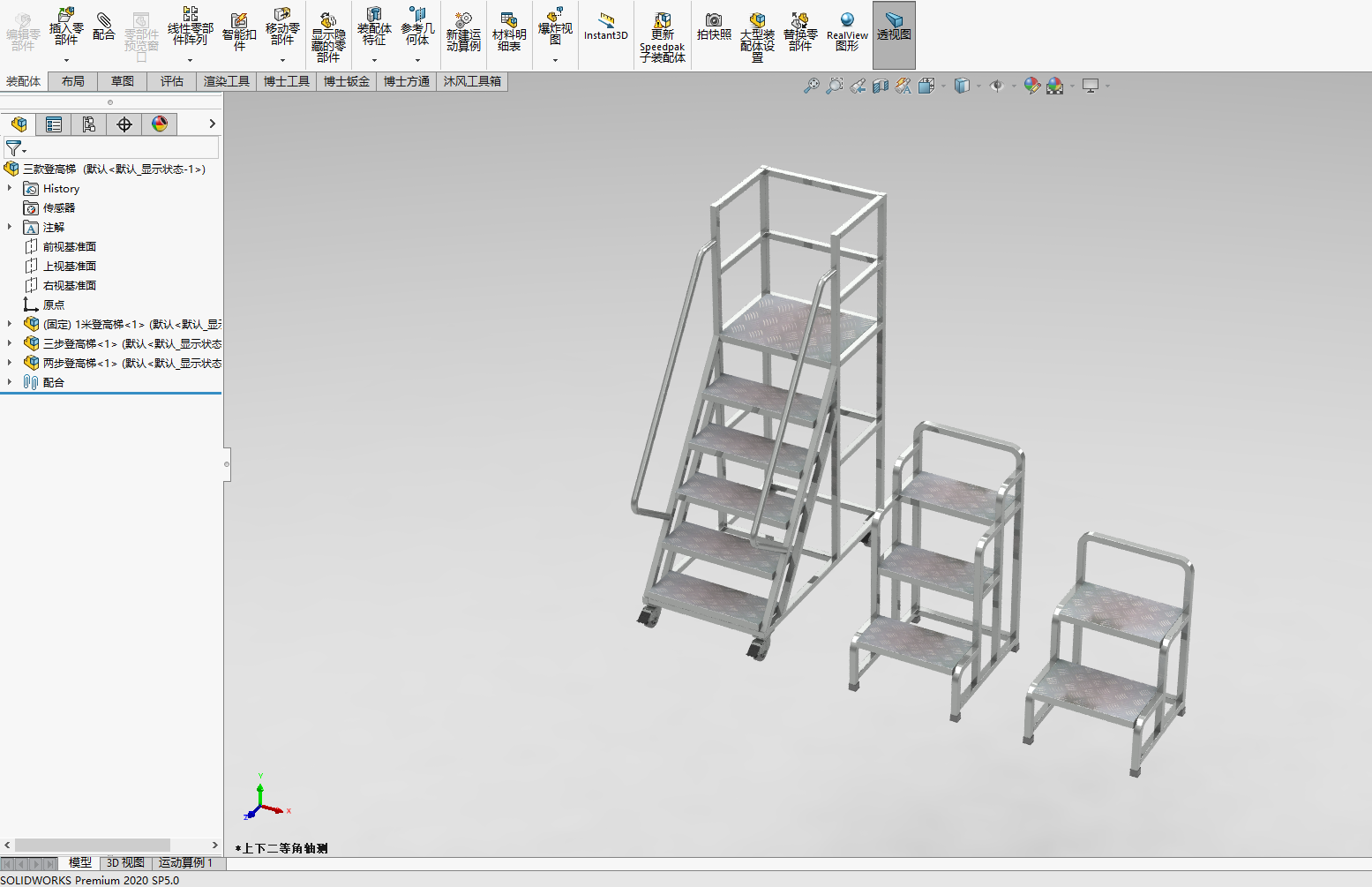Open Assembly Features dropdown arrow

[374, 60]
